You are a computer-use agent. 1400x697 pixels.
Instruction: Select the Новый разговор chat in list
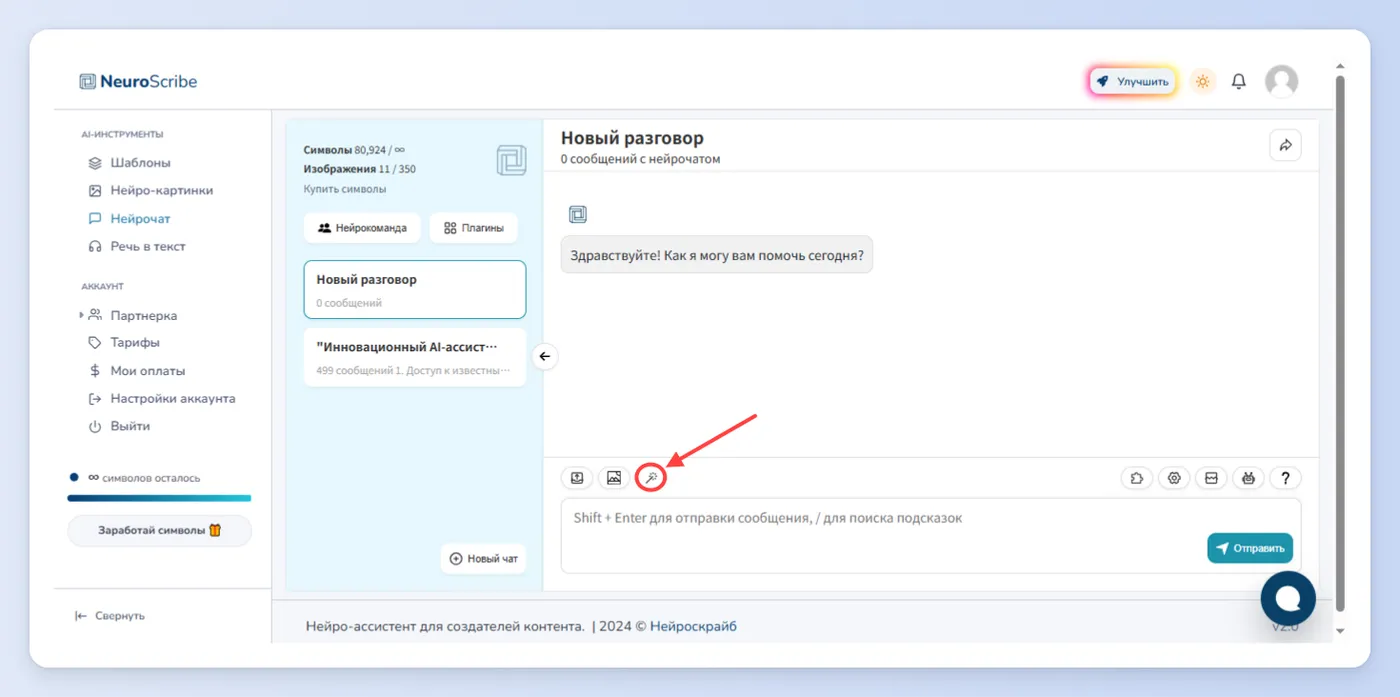[415, 290]
